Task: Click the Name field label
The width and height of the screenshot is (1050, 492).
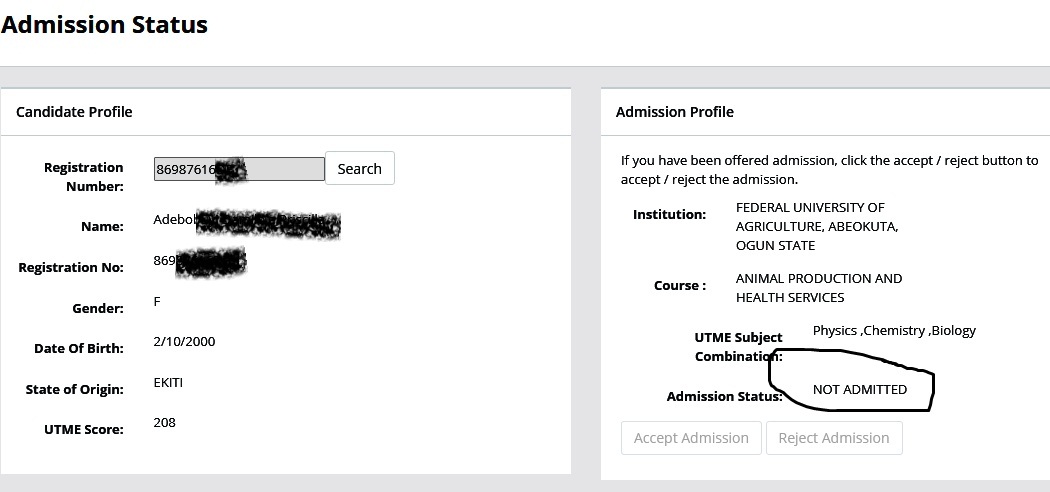Action: [x=102, y=227]
